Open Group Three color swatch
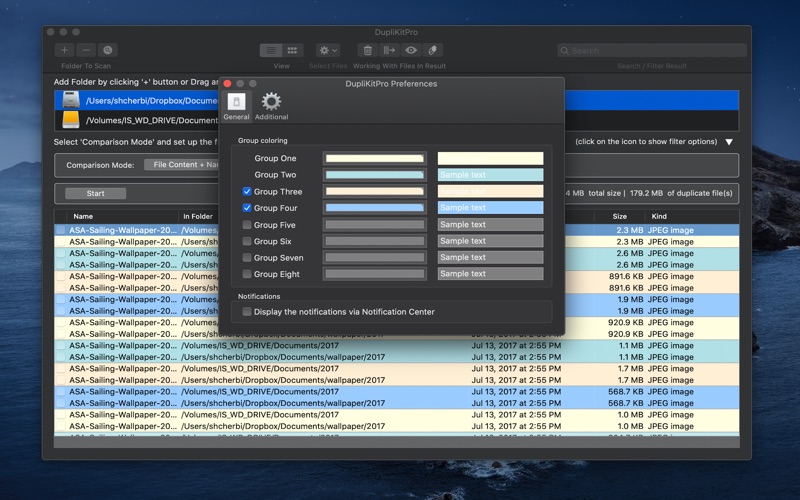This screenshot has width=800, height=500. pos(374,191)
